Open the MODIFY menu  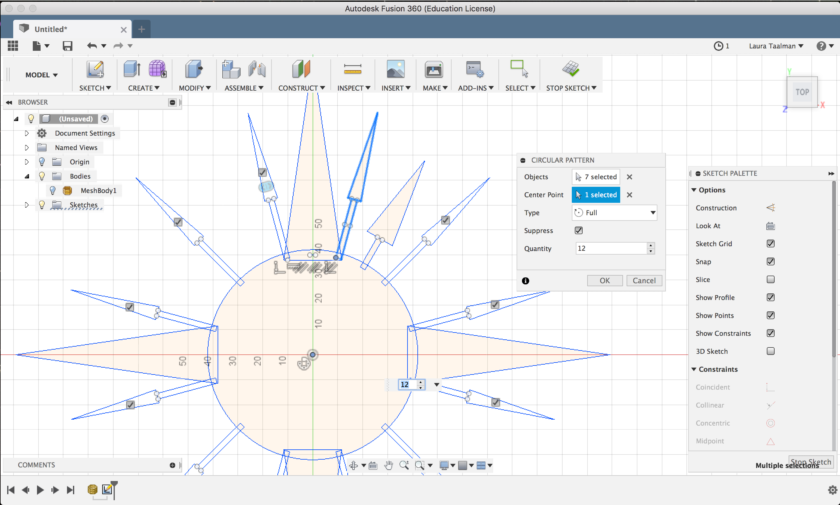[x=194, y=88]
